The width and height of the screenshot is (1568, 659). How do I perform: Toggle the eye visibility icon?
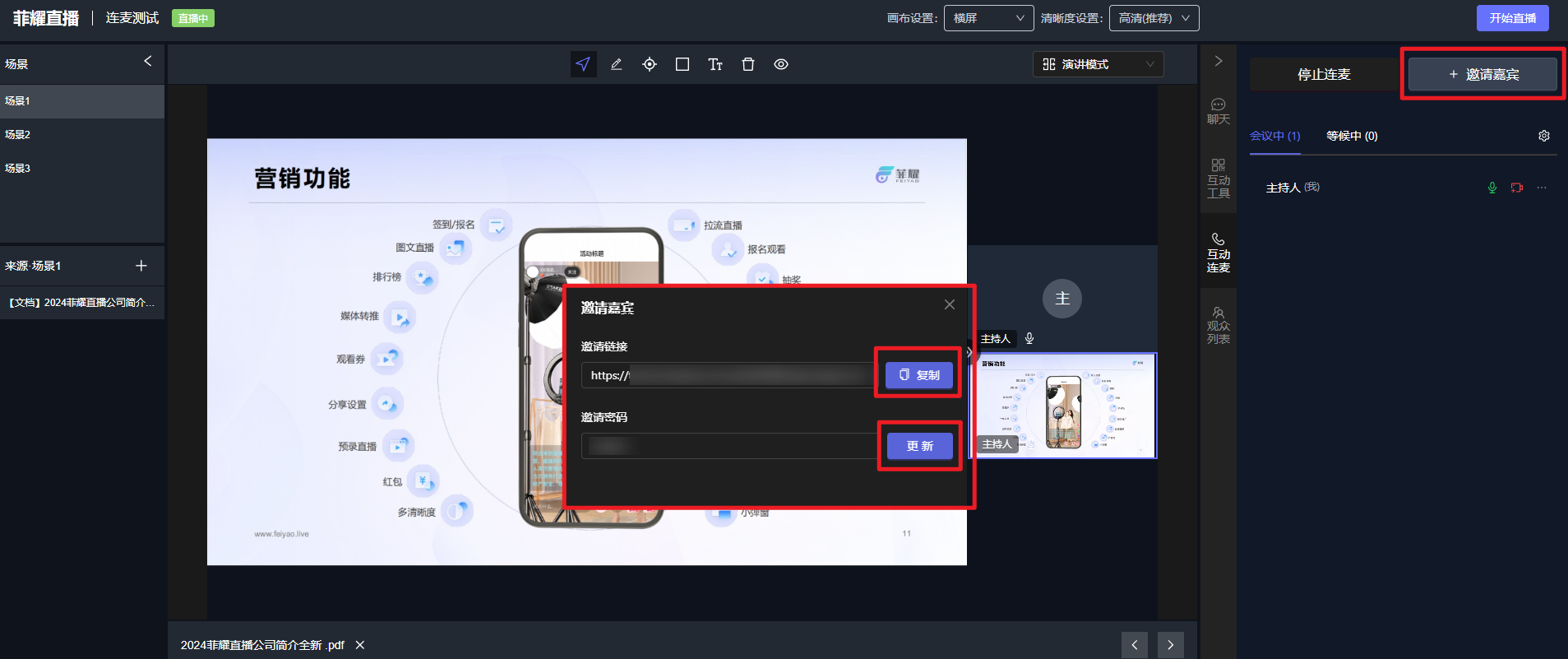781,64
